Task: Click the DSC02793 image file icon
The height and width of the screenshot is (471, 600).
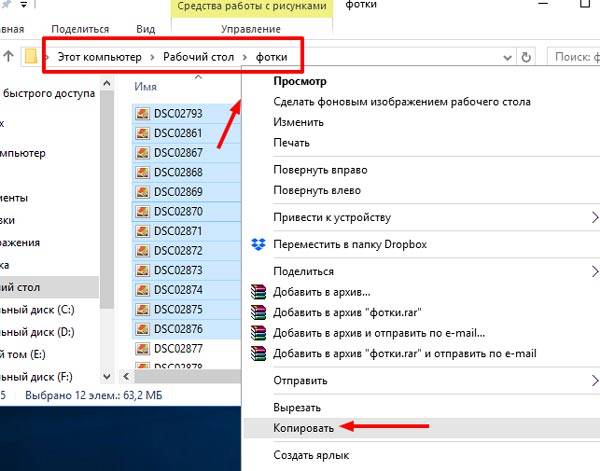Action: (x=142, y=114)
